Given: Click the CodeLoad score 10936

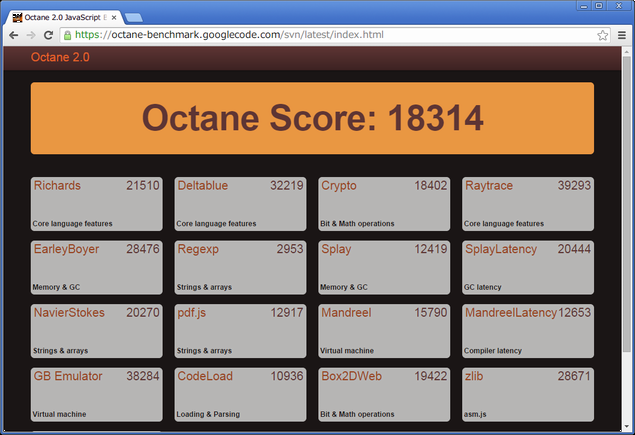Looking at the screenshot, I should point(287,376).
